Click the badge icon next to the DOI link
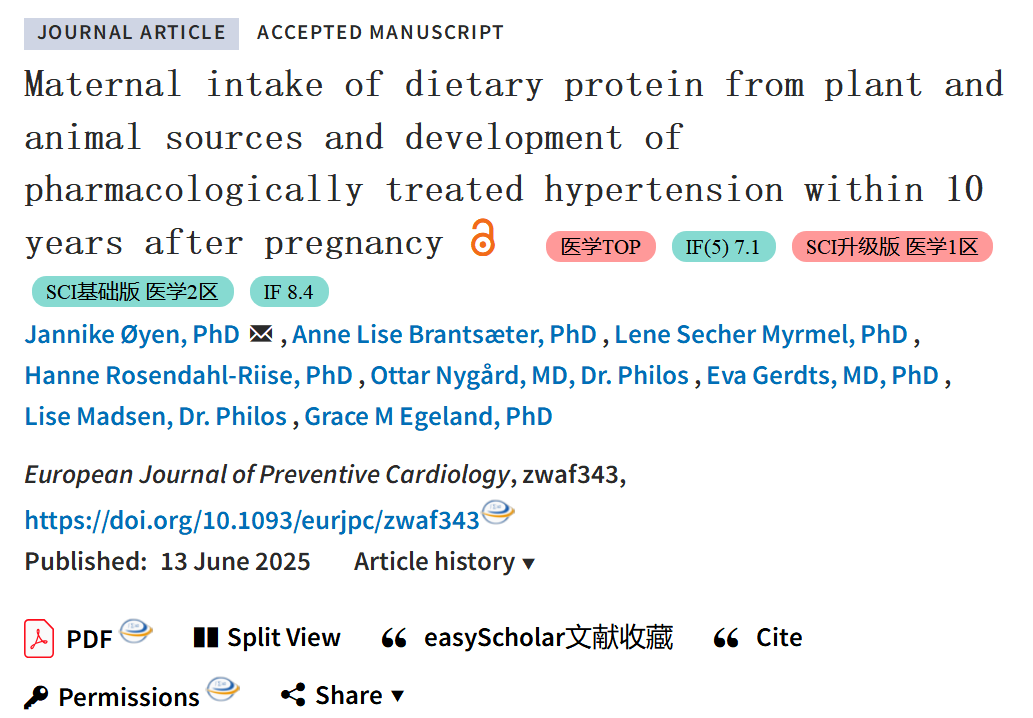 coord(498,512)
